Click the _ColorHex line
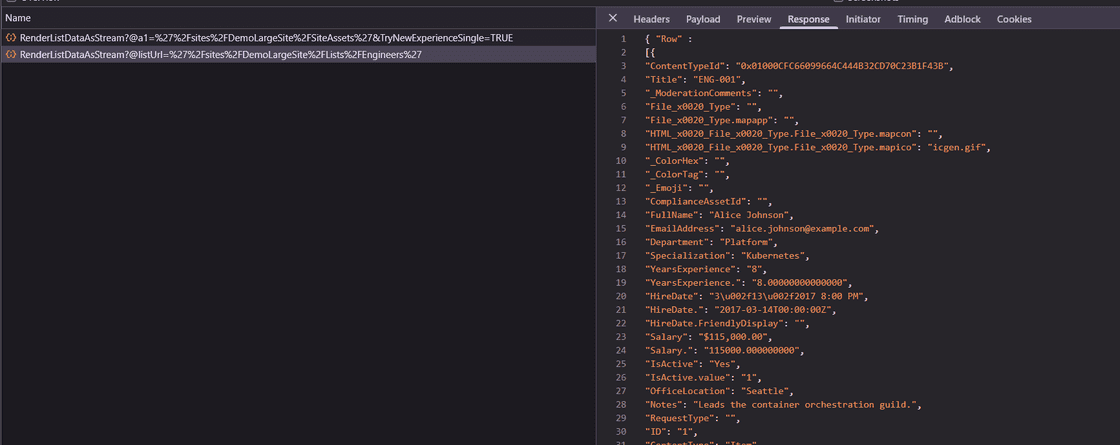This screenshot has width=1120, height=445. tap(686, 161)
